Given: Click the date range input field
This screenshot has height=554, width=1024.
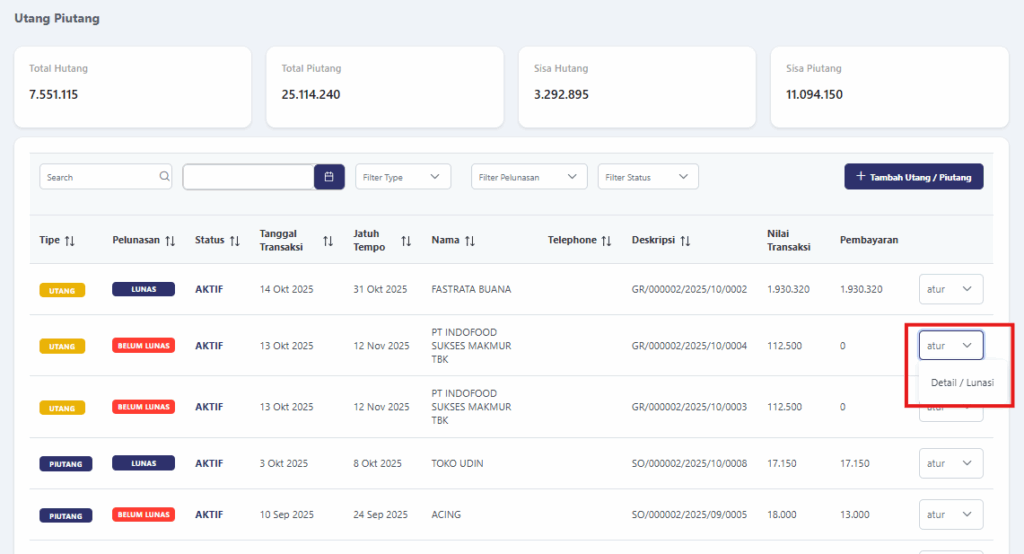Looking at the screenshot, I should (x=248, y=177).
